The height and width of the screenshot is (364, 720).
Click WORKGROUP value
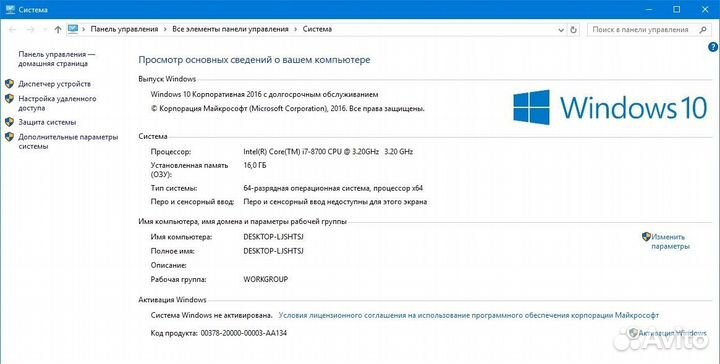[265, 279]
